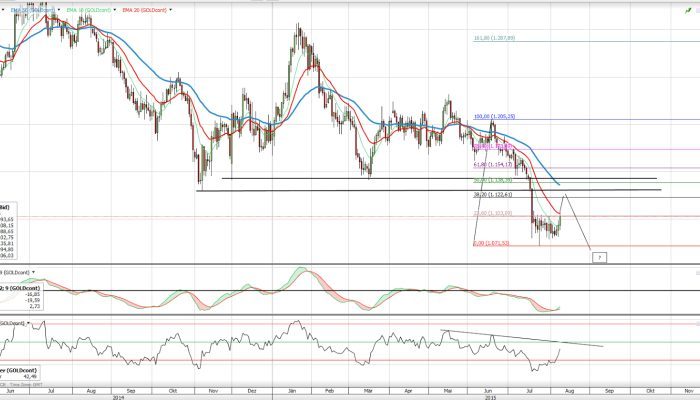This screenshot has width=700, height=400.
Task: Select the 161,80 Fibonacci level label
Action: (x=494, y=38)
